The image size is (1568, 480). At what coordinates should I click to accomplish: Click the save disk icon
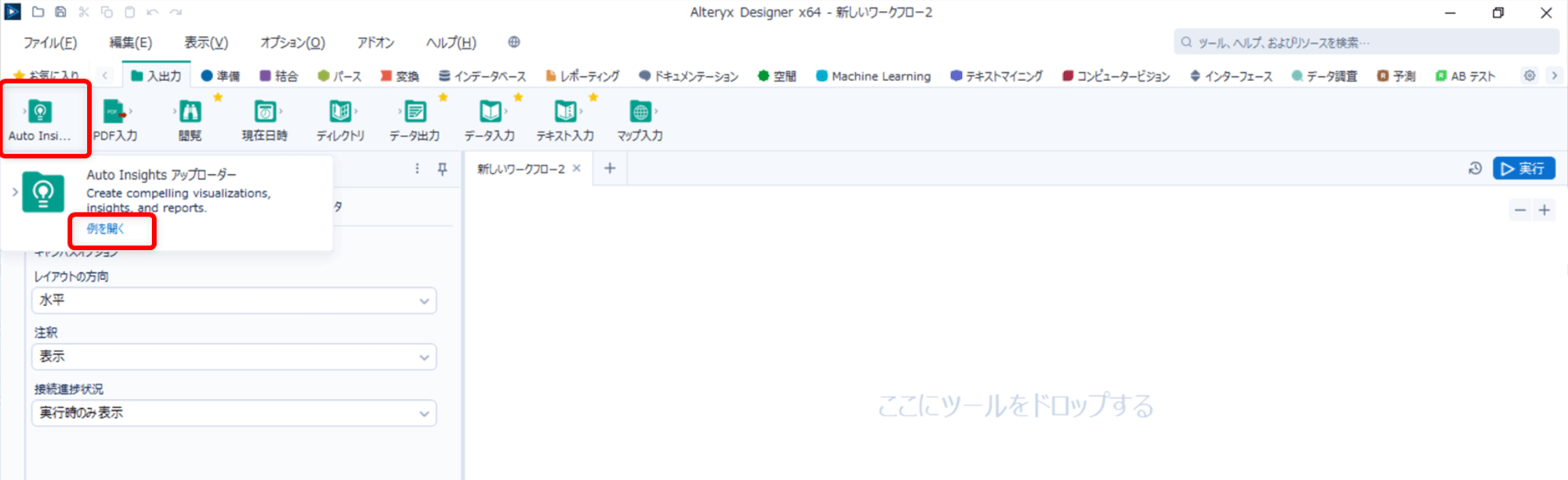60,12
